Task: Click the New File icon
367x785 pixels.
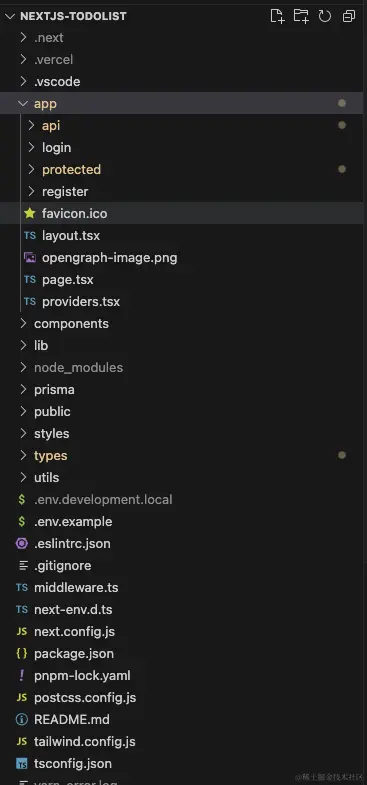Action: (x=277, y=16)
